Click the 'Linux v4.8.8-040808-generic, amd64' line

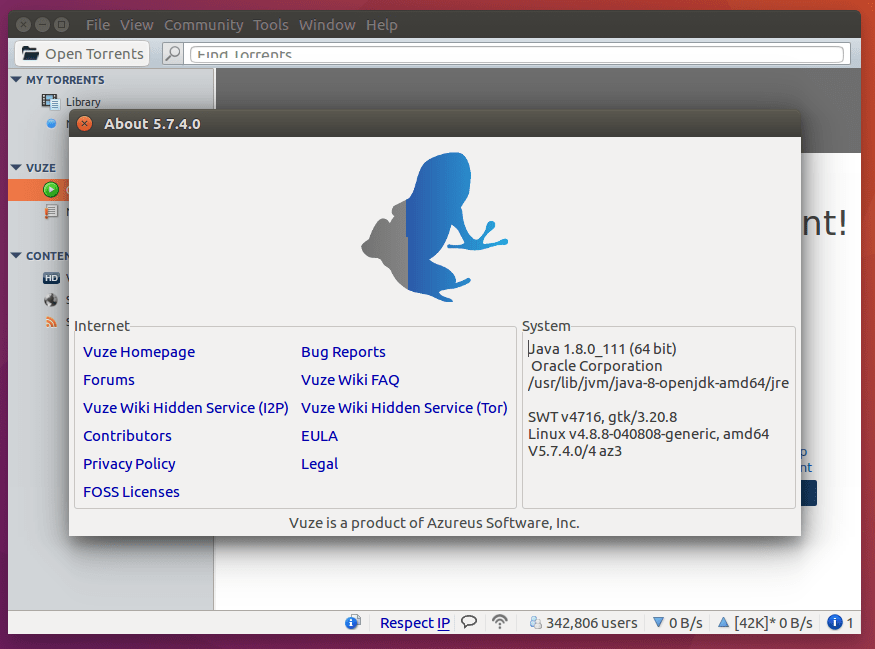click(648, 434)
